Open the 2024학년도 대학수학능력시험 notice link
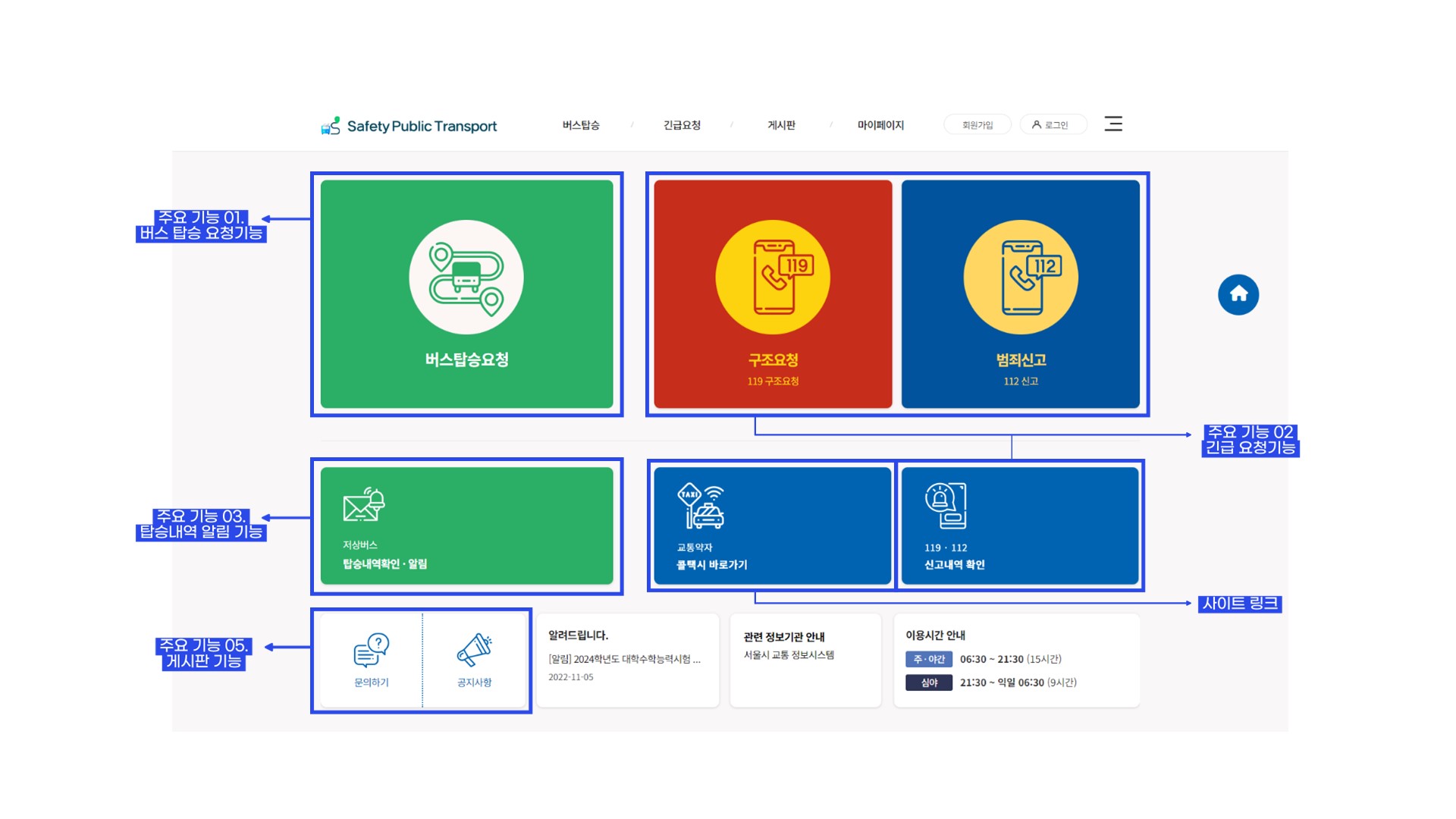Image resolution: width=1456 pixels, height=819 pixels. tap(624, 659)
